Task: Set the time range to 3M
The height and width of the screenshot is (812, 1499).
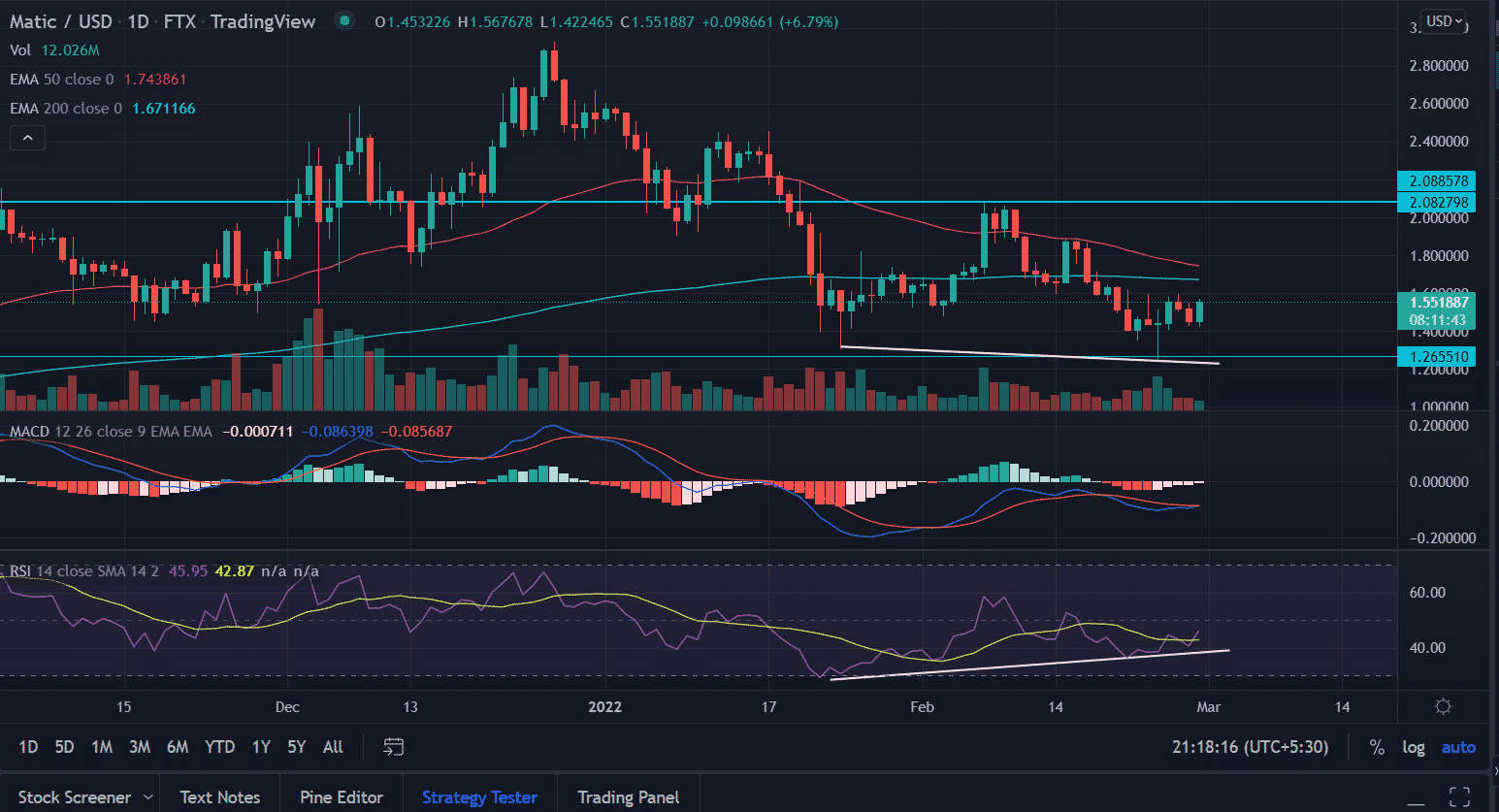Action: point(140,747)
